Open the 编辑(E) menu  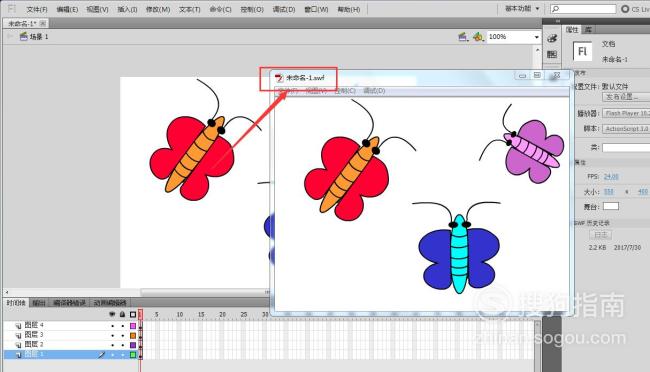click(x=67, y=9)
